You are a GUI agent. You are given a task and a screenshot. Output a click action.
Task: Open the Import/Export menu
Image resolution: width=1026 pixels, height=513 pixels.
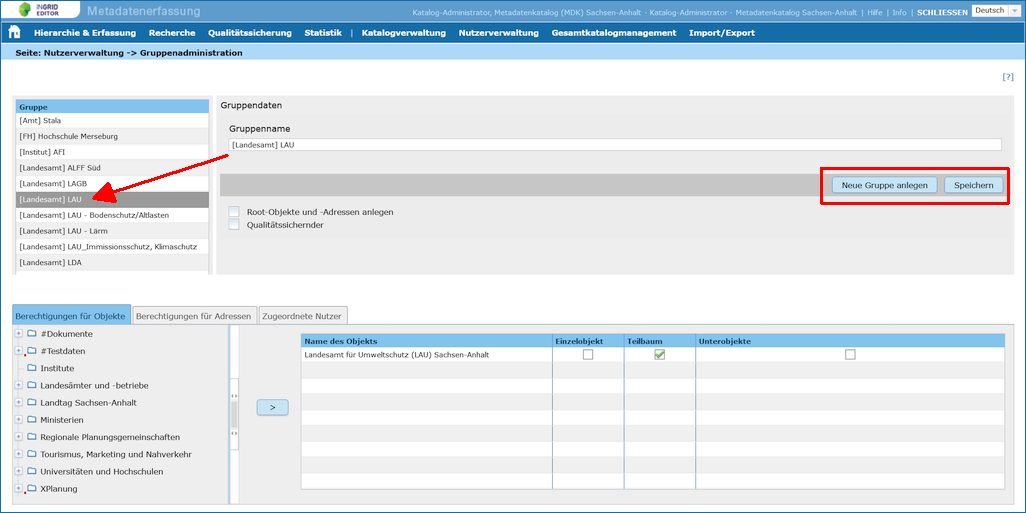click(x=722, y=33)
